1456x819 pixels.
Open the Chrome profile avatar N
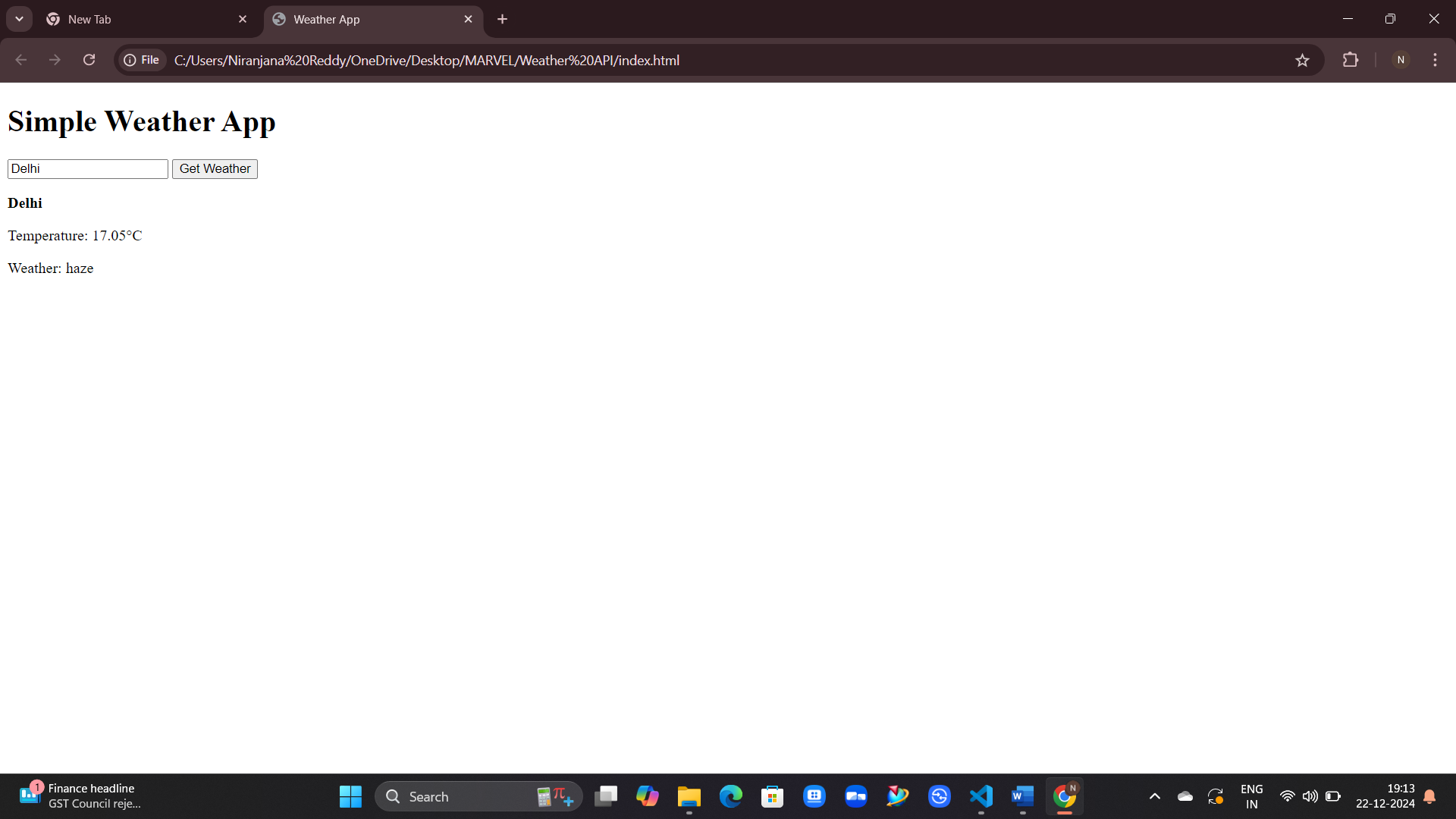coord(1401,60)
